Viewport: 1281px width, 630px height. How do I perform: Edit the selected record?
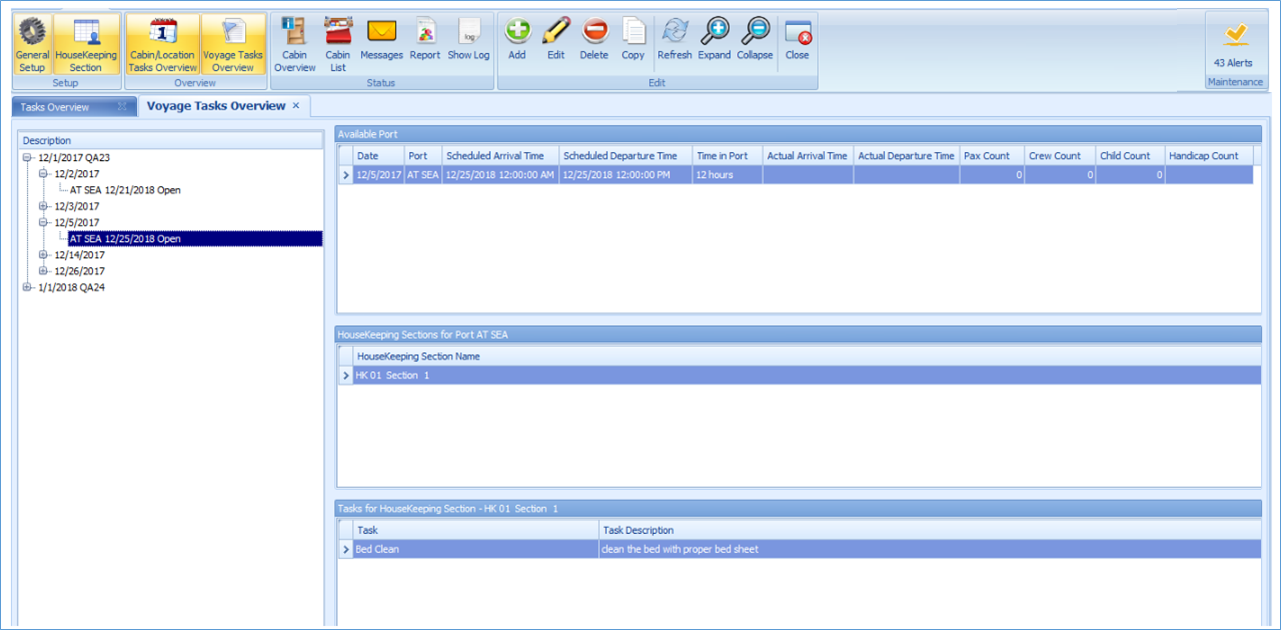pos(556,42)
